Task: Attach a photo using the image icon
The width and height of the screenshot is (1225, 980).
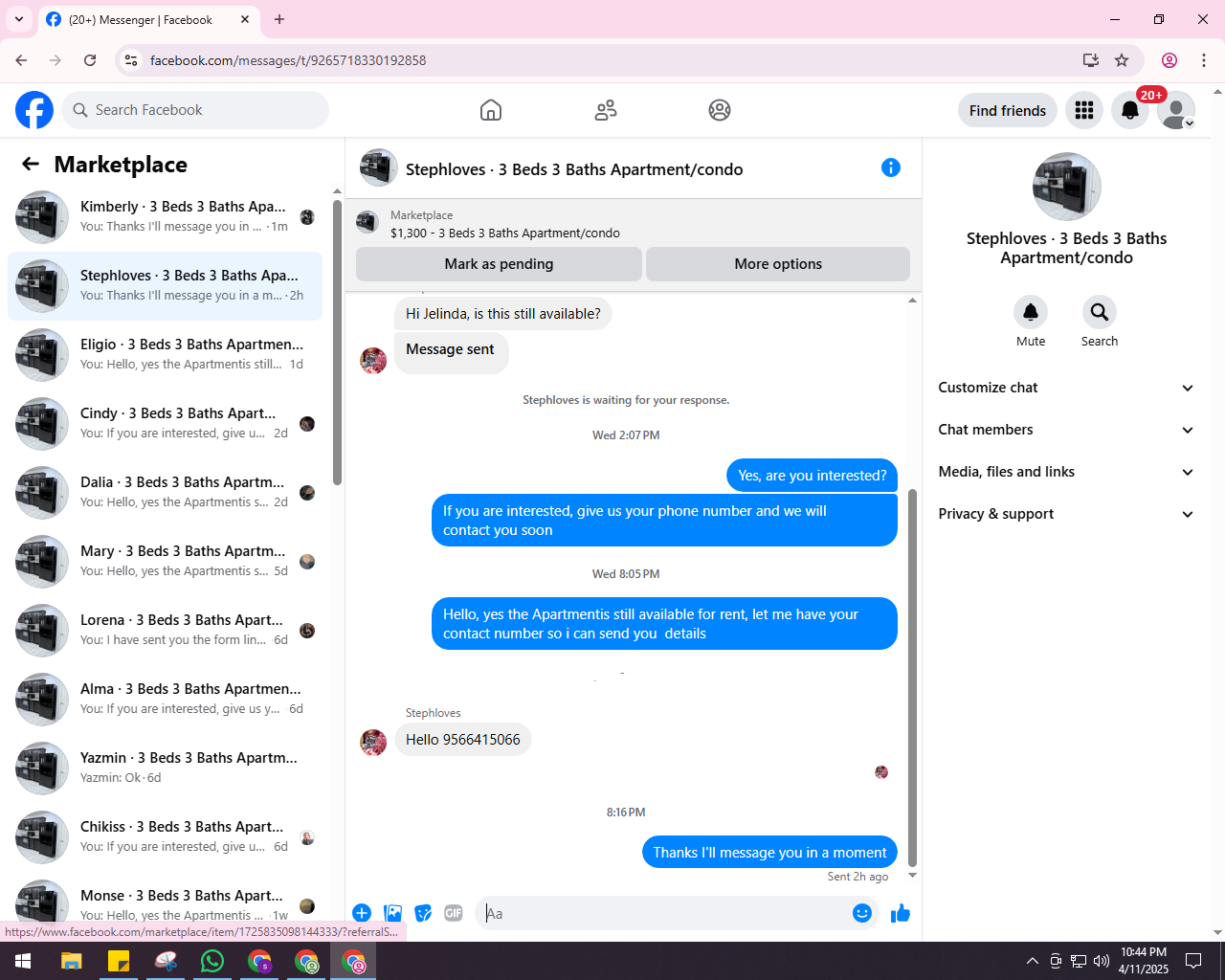Action: point(392,913)
